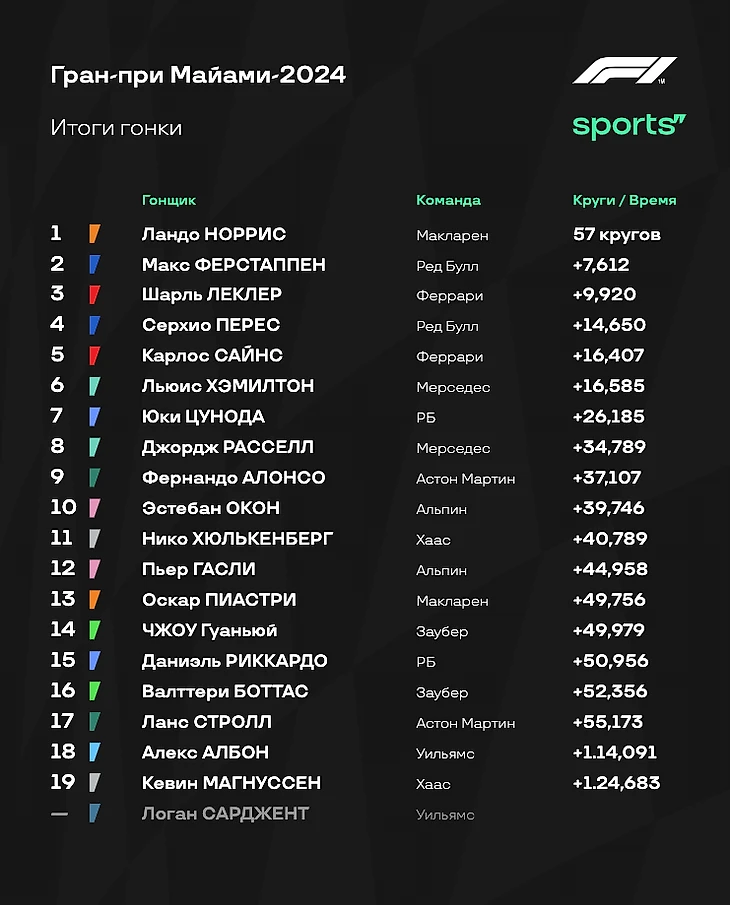Screen dimensions: 730x905
Task: Click the time gap +26,185 for Цунода
Action: [x=608, y=417]
